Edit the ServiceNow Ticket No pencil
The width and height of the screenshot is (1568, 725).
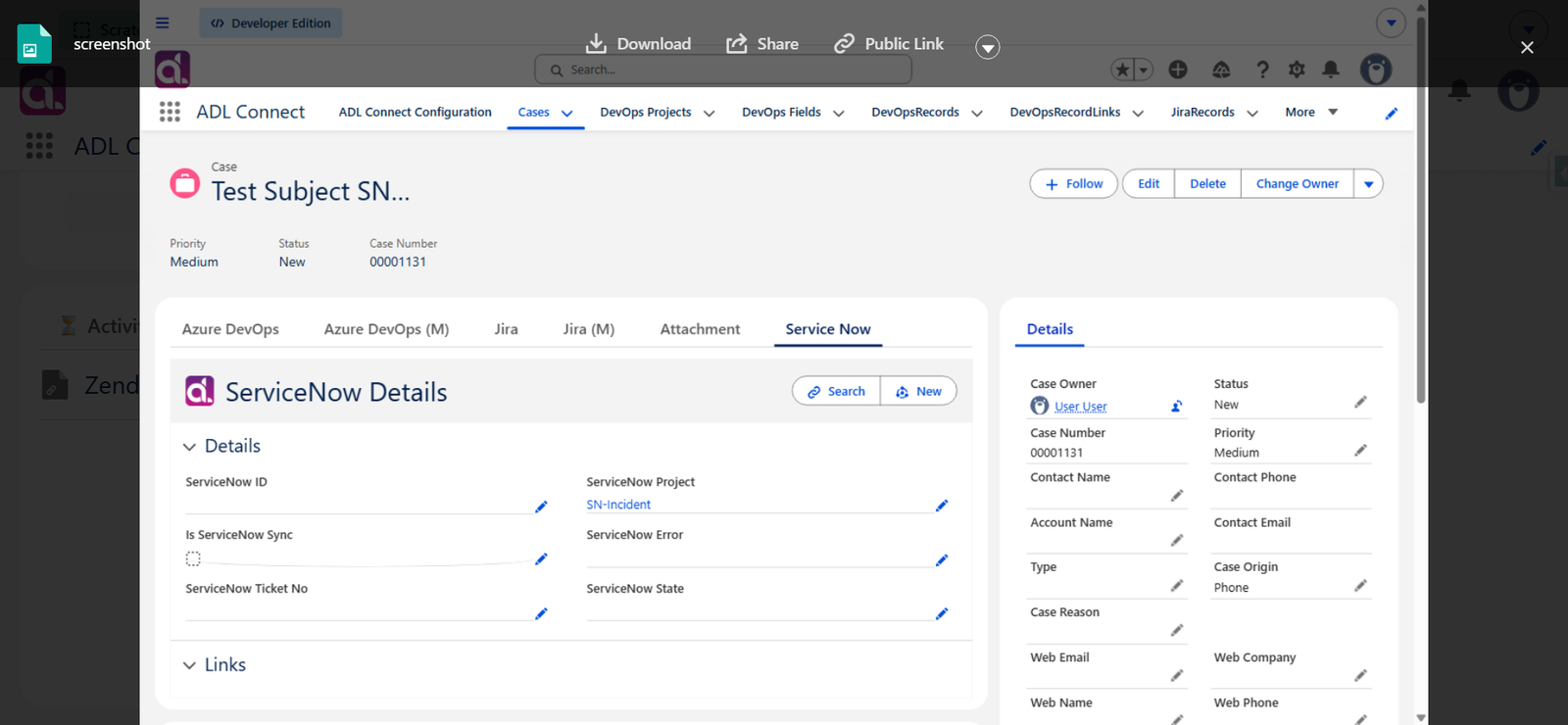541,613
